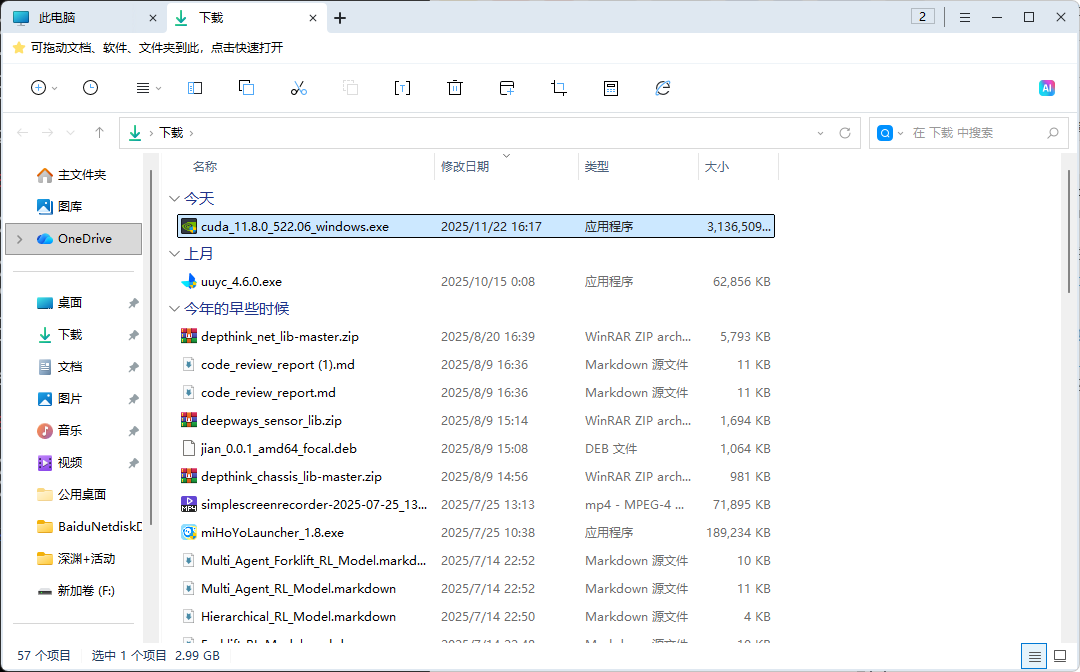This screenshot has height=672, width=1080.
Task: Select miHoYoLauncher_1.8.exe file
Action: tap(476, 533)
